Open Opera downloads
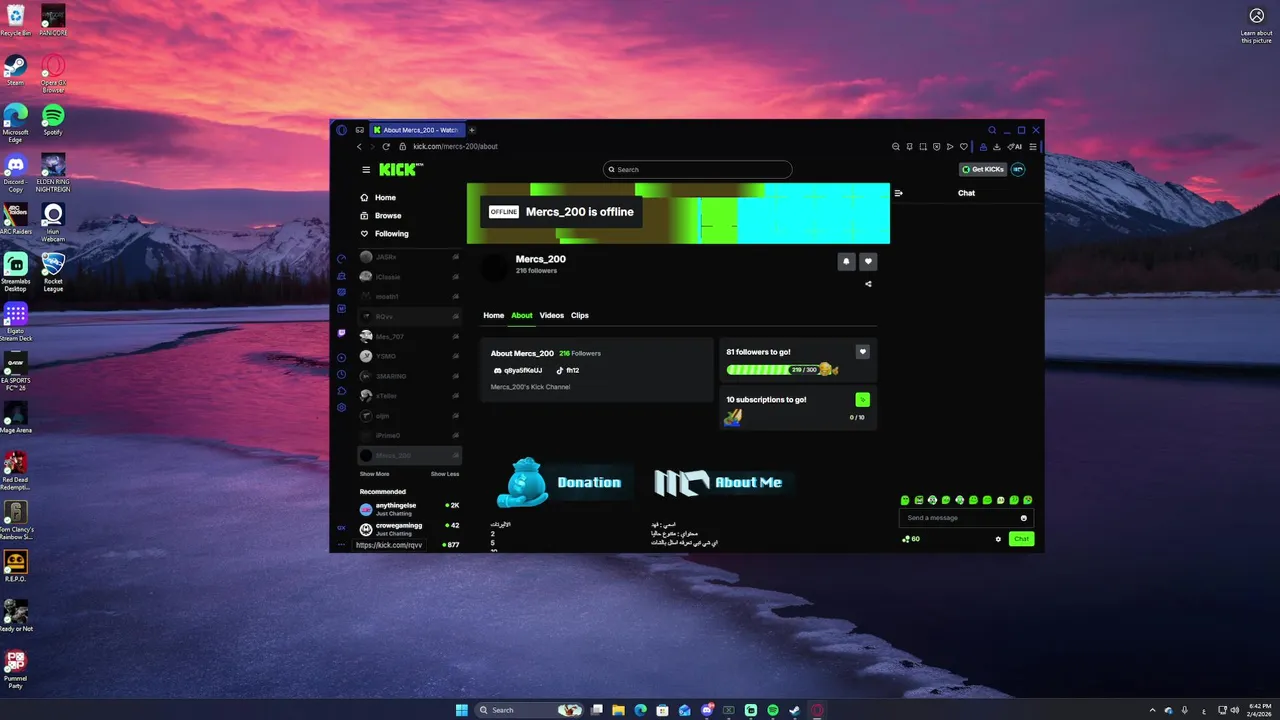Viewport: 1280px width, 720px height. [x=997, y=147]
